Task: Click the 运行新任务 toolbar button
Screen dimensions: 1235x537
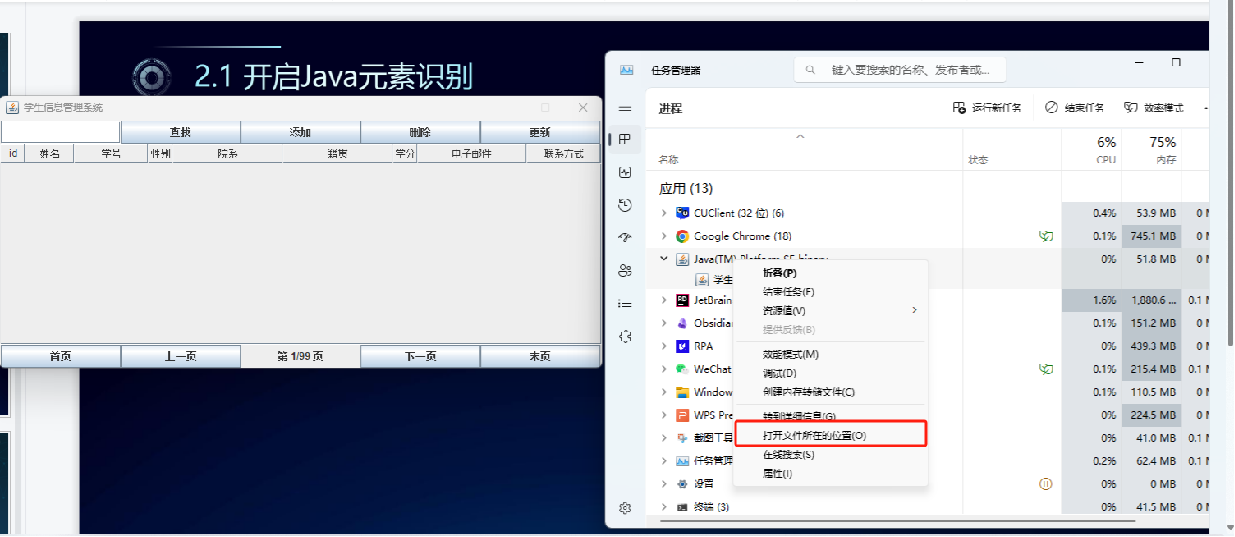Action: (x=987, y=108)
